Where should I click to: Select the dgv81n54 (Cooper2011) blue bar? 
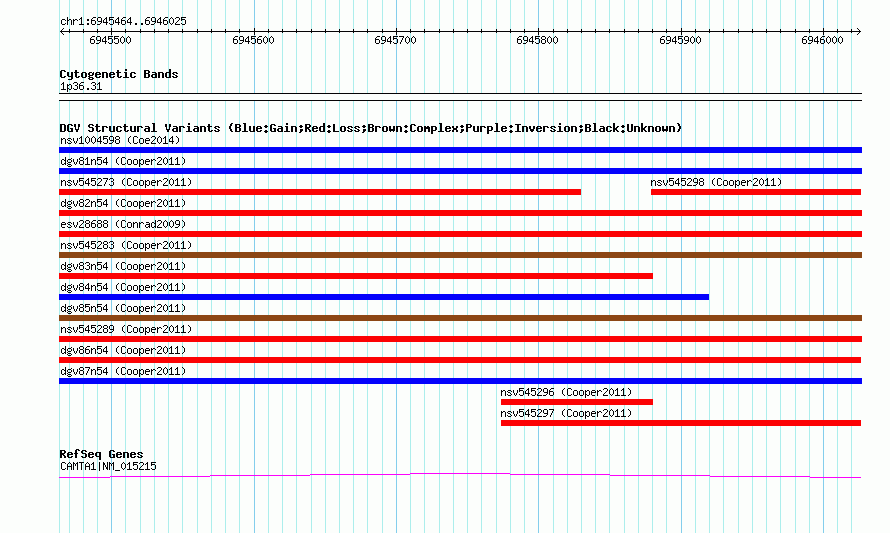(460, 171)
